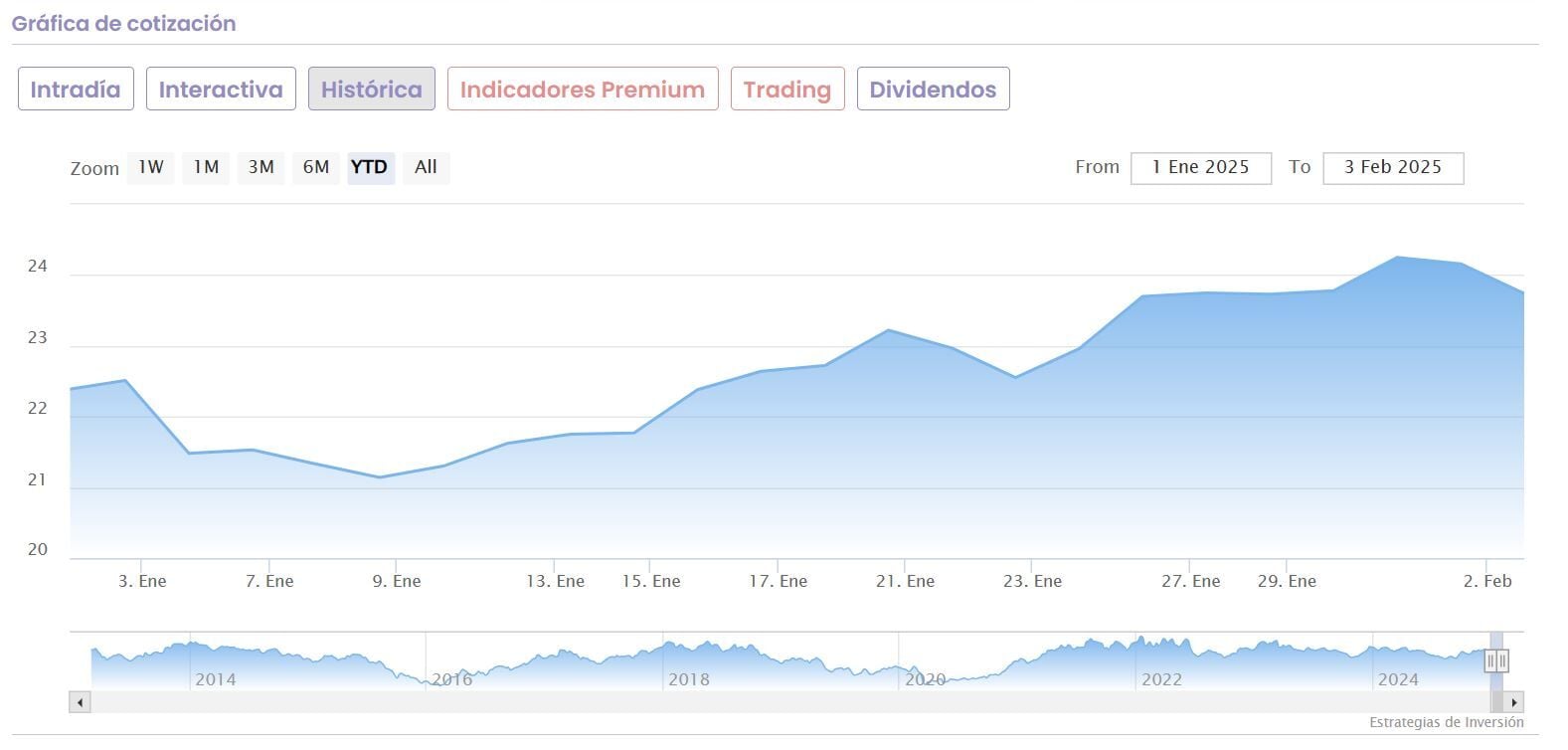This screenshot has height=750, width=1568.
Task: Open the Interactiva chart tab
Action: [x=221, y=90]
